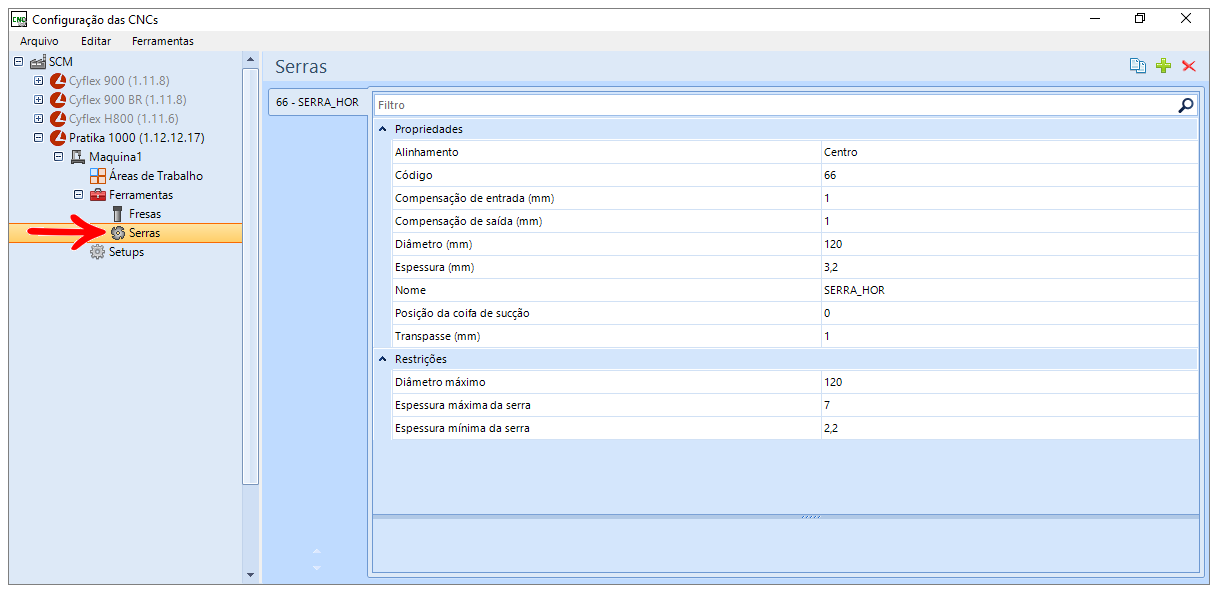1219x593 pixels.
Task: Expand the Cyflex 900 BR node
Action: 38,100
